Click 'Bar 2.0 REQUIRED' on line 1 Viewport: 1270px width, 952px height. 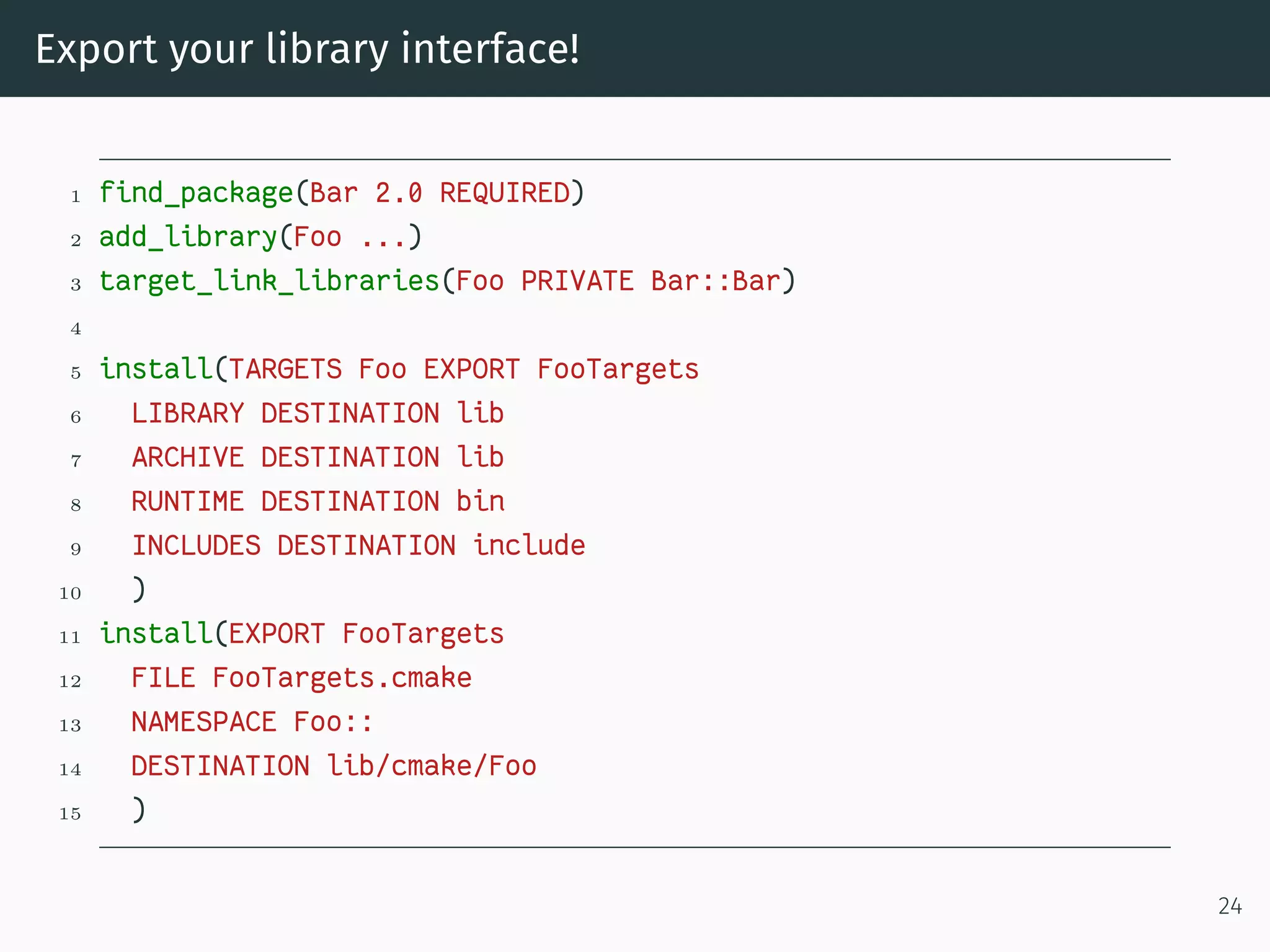[440, 193]
